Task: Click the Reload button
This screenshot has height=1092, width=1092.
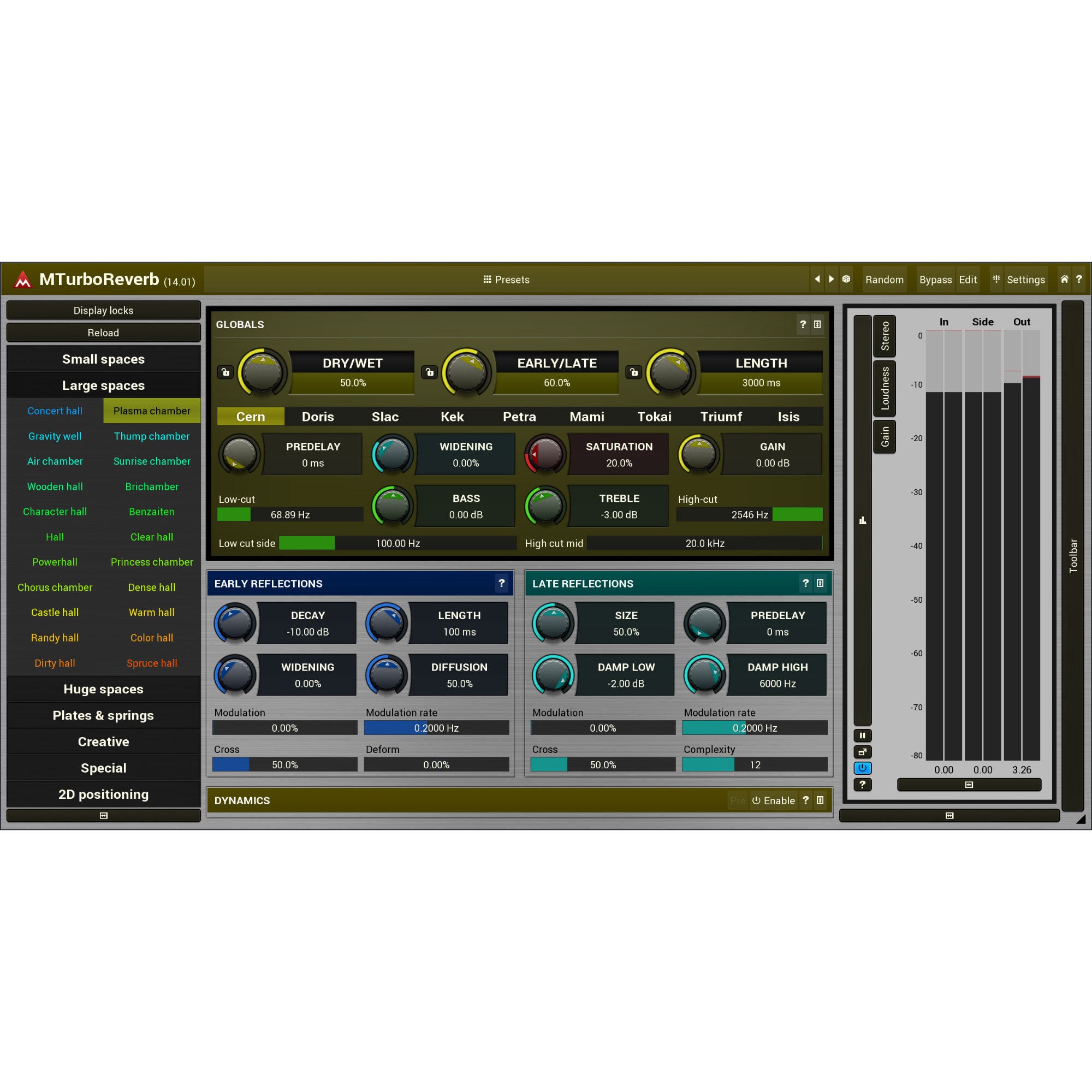Action: click(x=103, y=333)
